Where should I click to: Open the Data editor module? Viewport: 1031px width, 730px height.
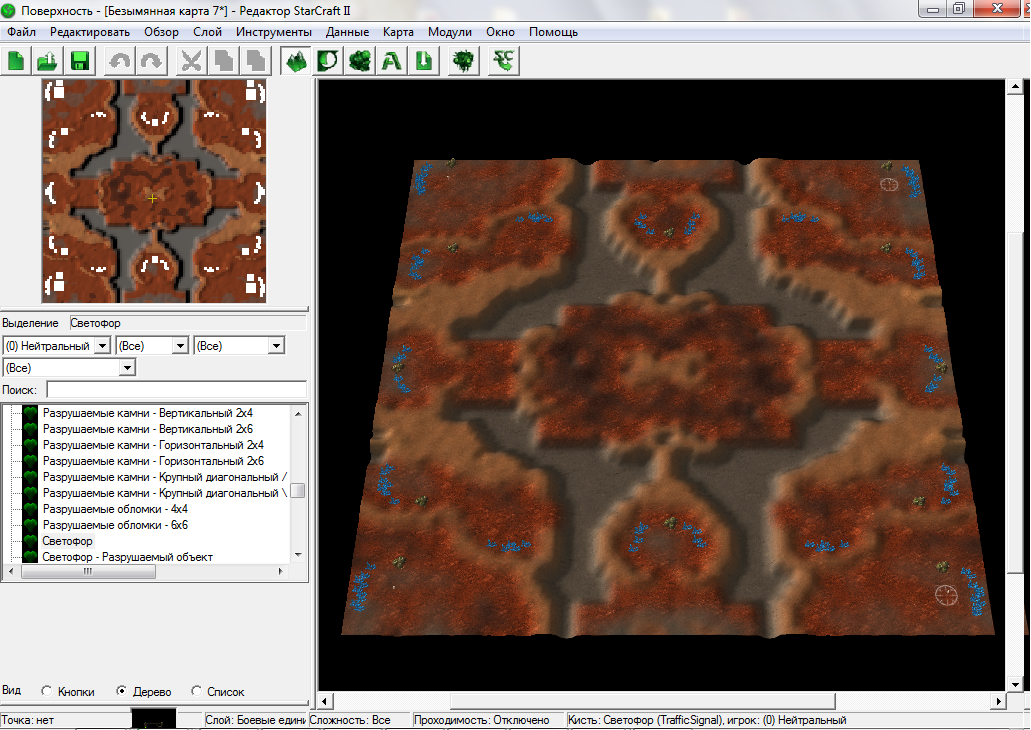point(359,61)
